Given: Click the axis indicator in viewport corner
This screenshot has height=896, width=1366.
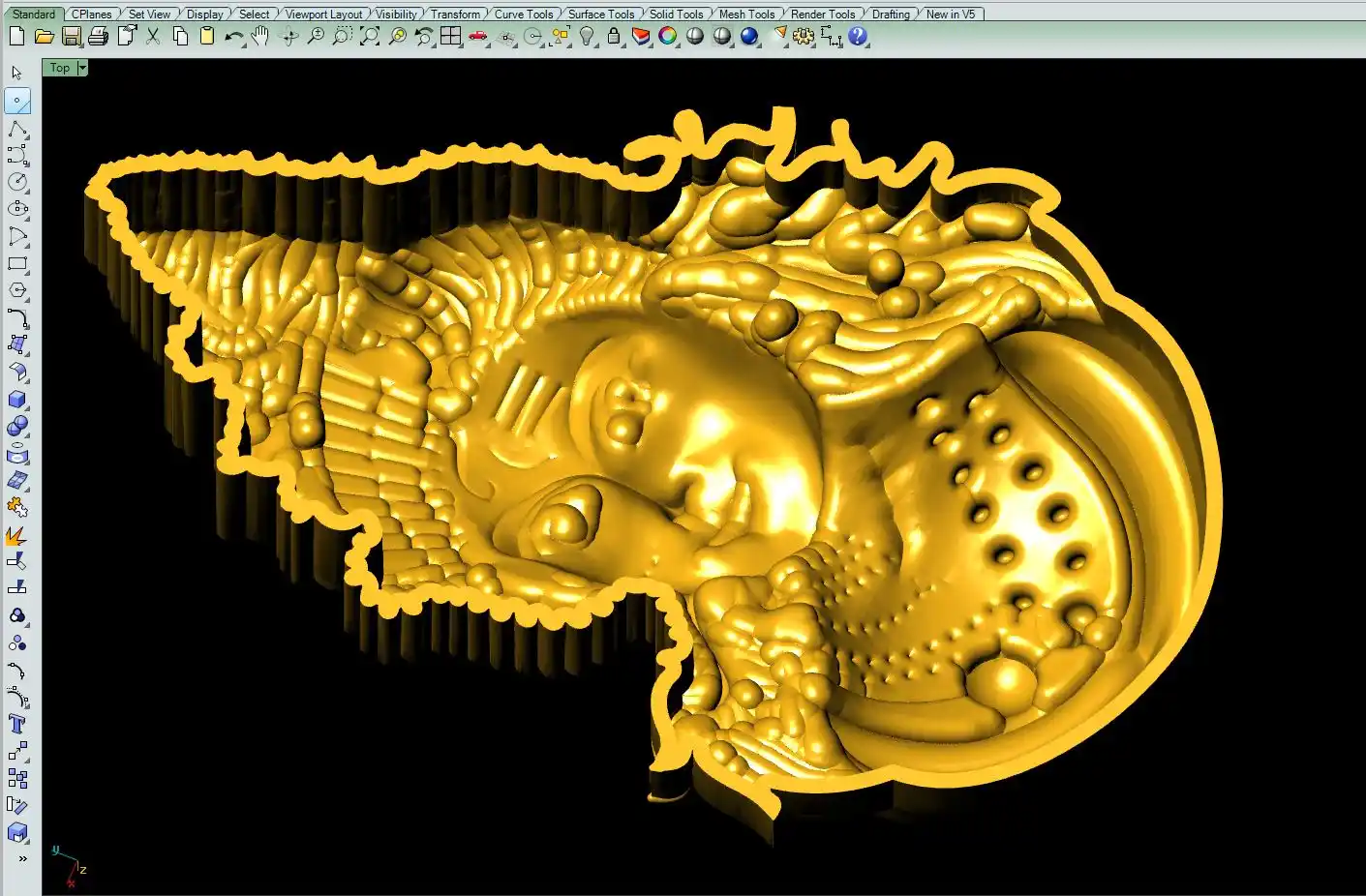Looking at the screenshot, I should (x=70, y=866).
